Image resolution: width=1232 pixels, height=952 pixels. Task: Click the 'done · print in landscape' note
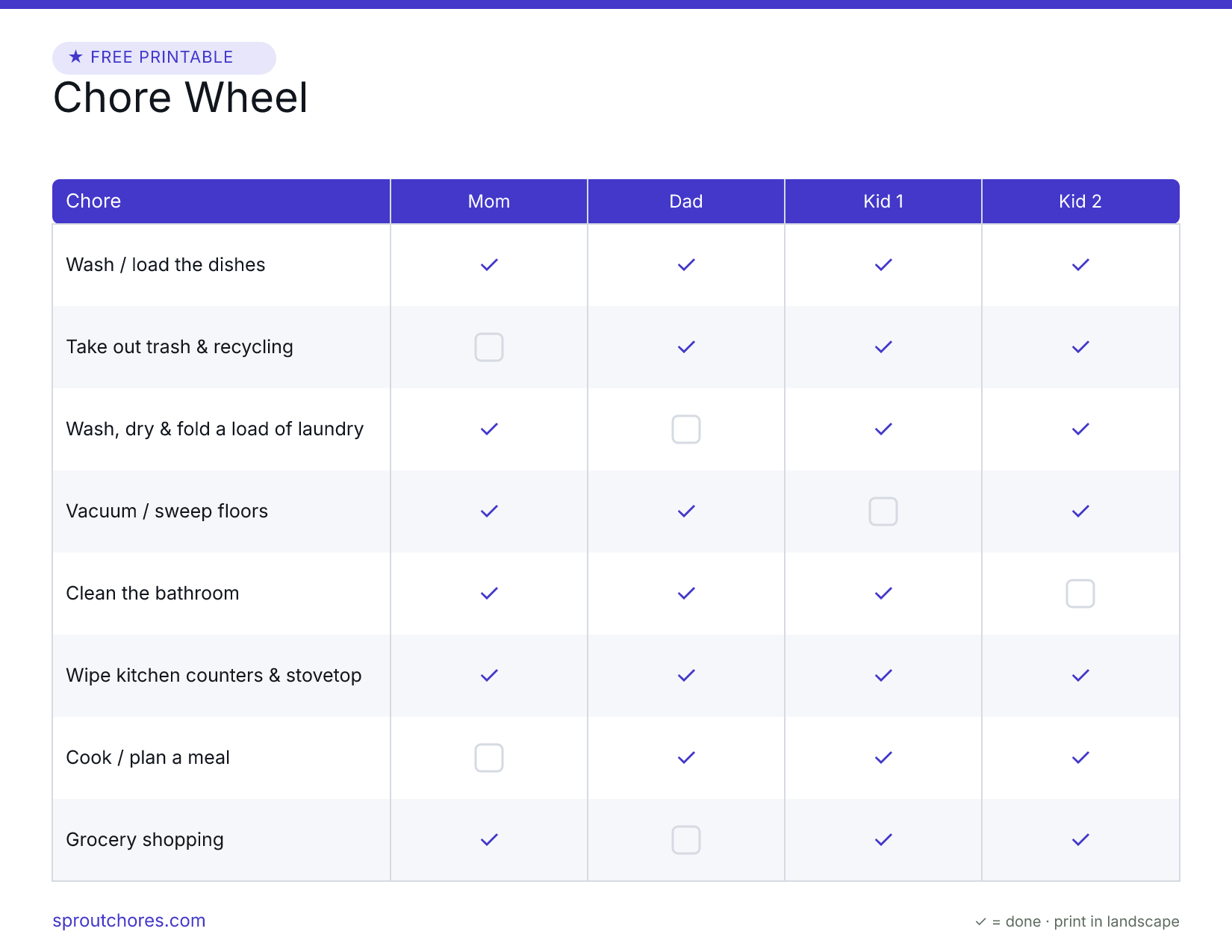point(1092,922)
